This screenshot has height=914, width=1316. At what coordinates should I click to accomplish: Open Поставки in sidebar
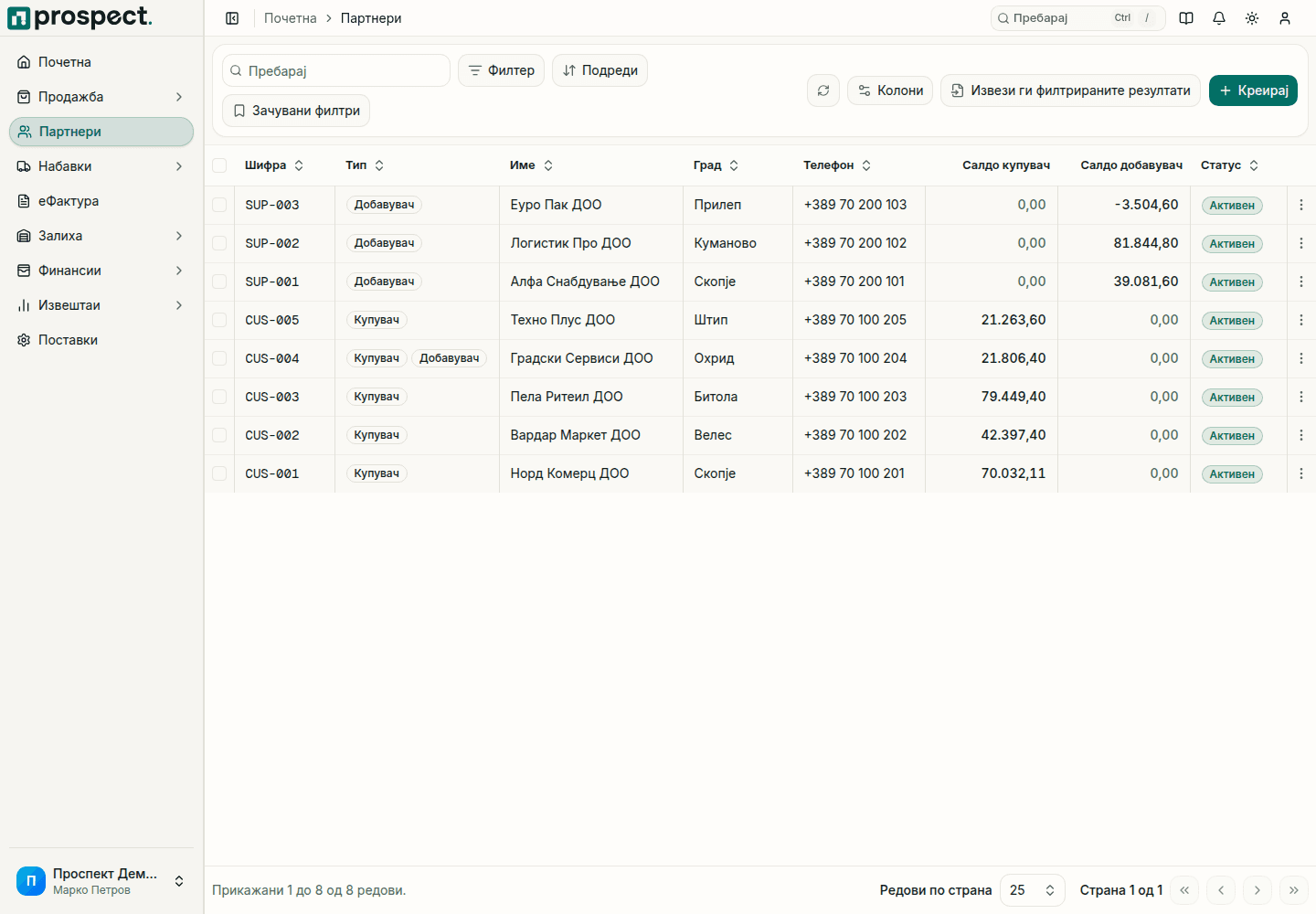click(x=101, y=340)
